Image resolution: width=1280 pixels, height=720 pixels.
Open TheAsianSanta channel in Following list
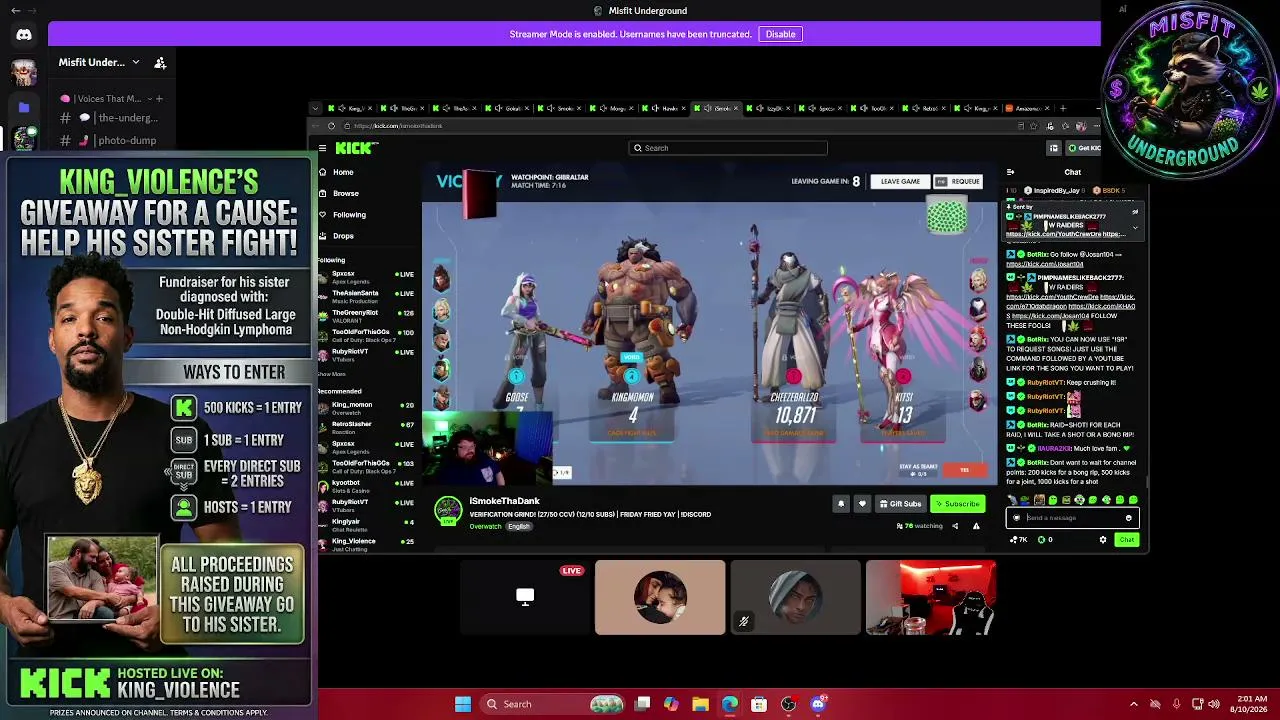tap(366, 296)
